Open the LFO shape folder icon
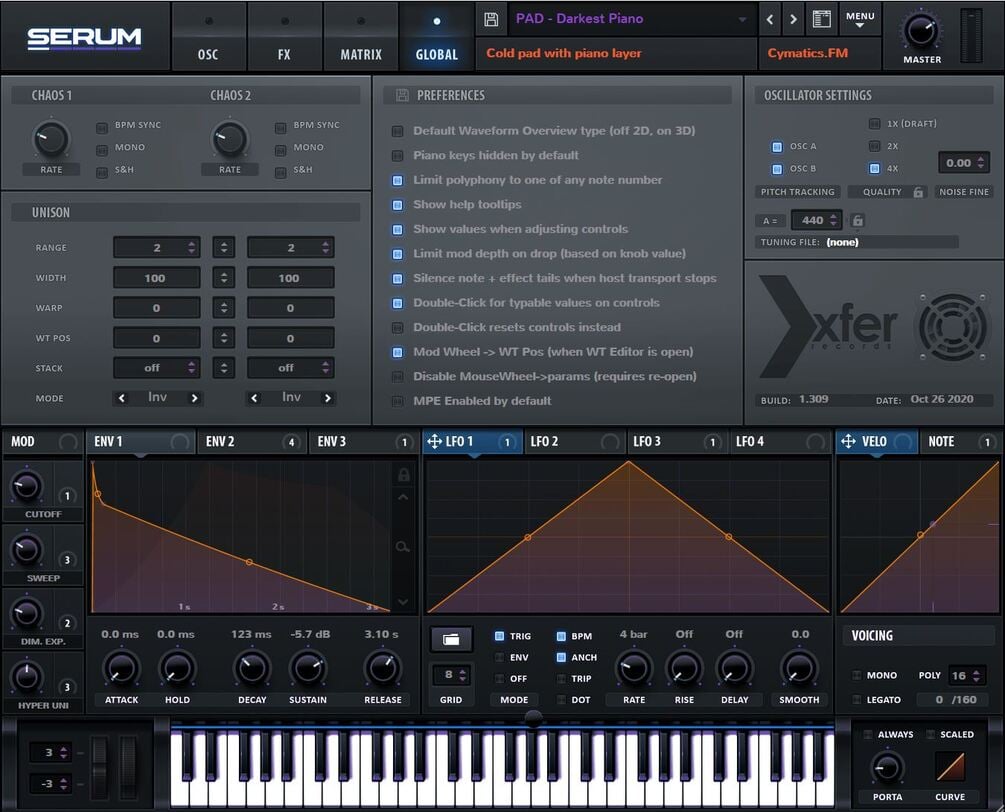Viewport: 1005px width, 812px height. coord(451,639)
